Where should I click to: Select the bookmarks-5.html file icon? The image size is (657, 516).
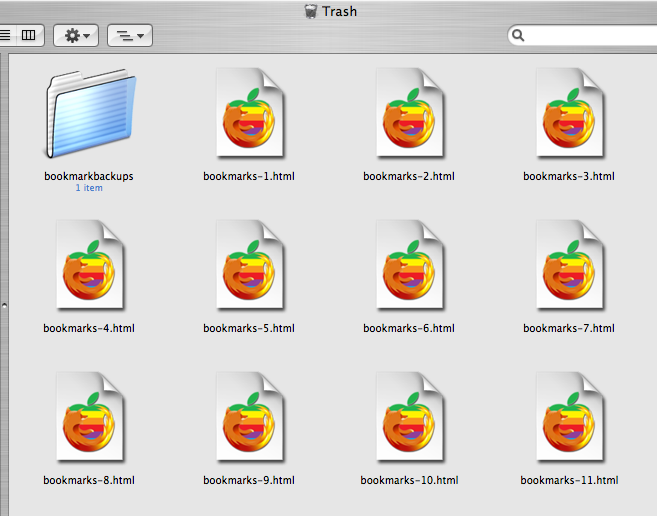pos(250,265)
